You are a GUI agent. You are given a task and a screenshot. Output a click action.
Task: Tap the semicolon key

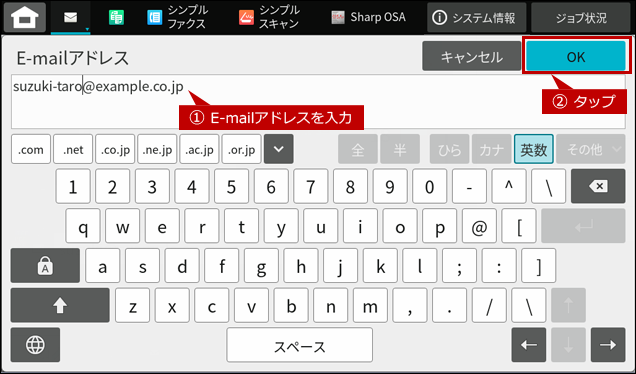pyautogui.click(x=459, y=266)
